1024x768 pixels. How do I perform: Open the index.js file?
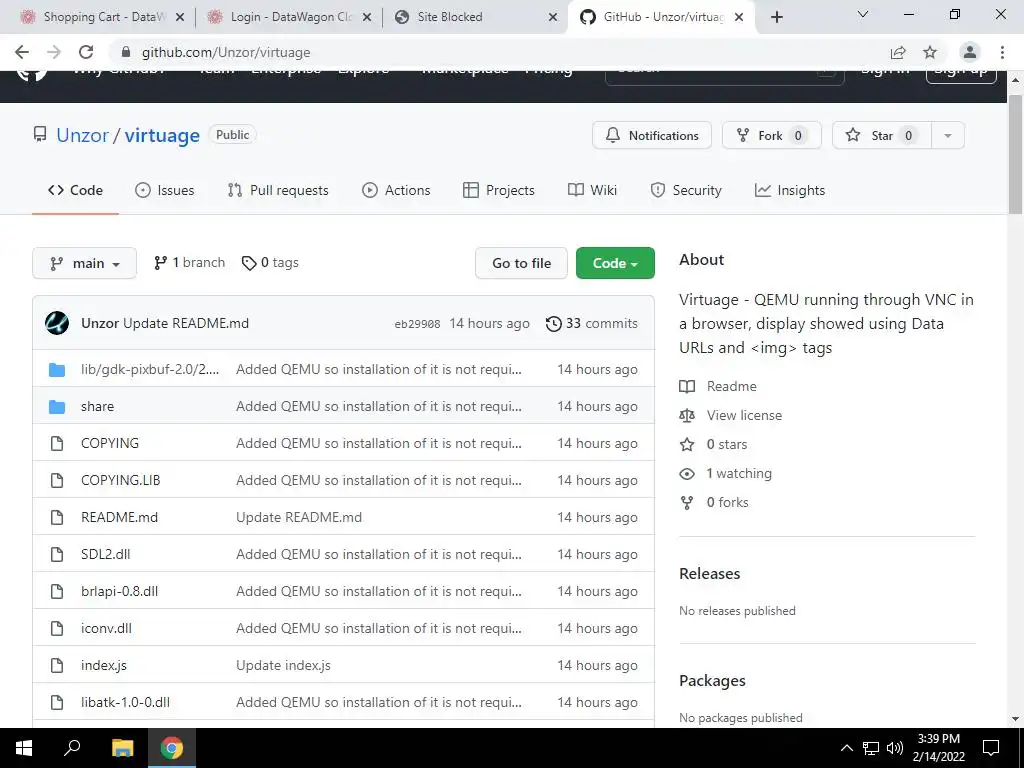pos(104,665)
